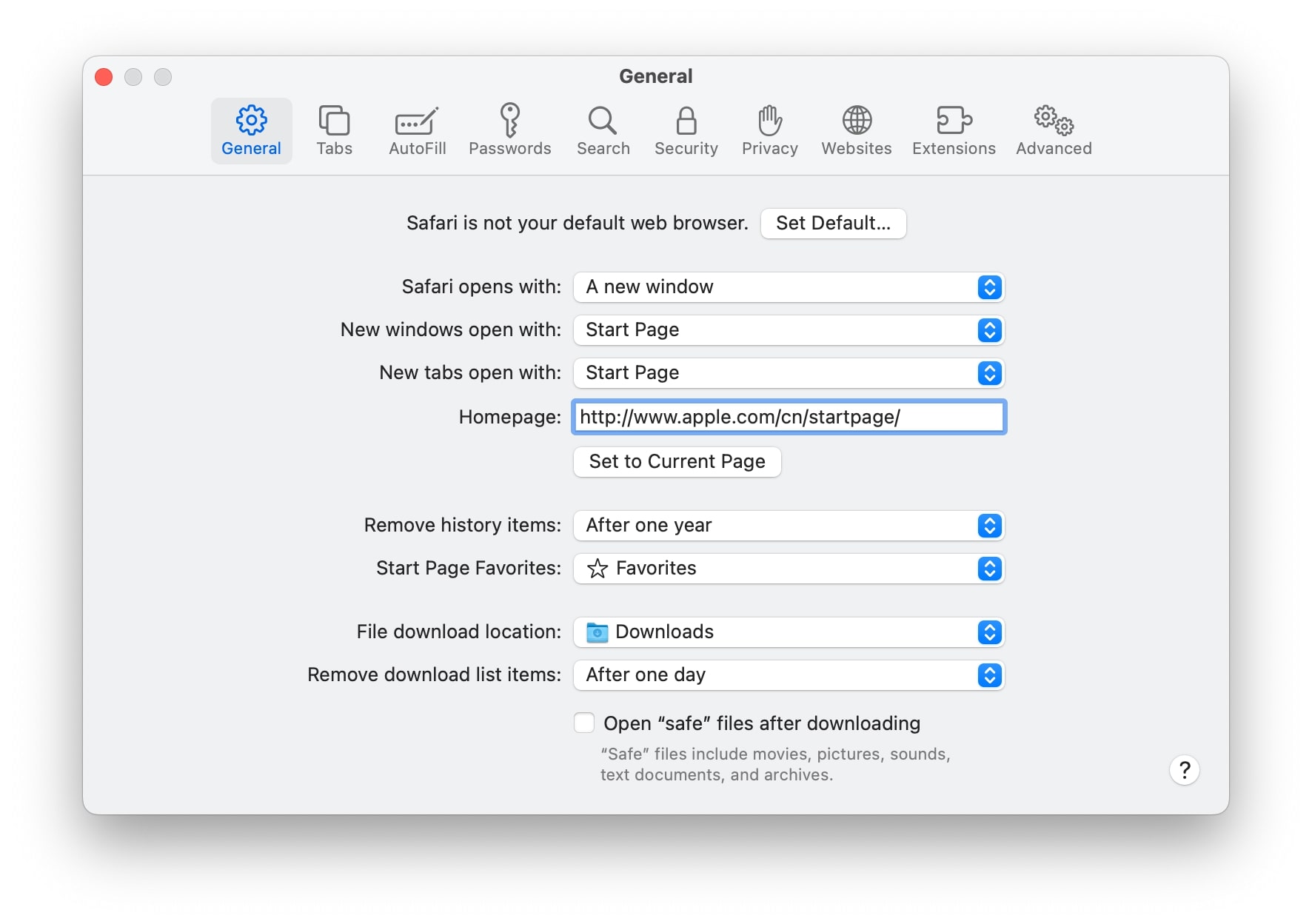Open the Tabs preferences pane
This screenshot has height=924, width=1312.
pos(334,131)
